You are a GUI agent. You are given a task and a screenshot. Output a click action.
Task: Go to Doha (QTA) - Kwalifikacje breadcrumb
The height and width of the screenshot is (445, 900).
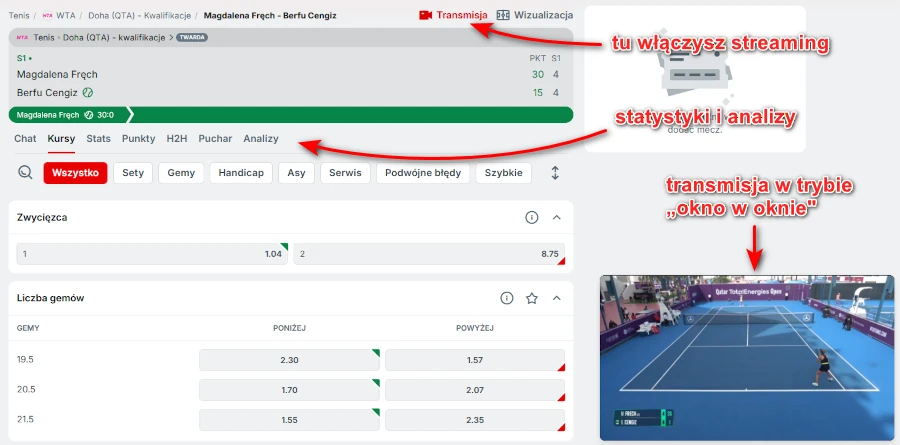point(139,16)
